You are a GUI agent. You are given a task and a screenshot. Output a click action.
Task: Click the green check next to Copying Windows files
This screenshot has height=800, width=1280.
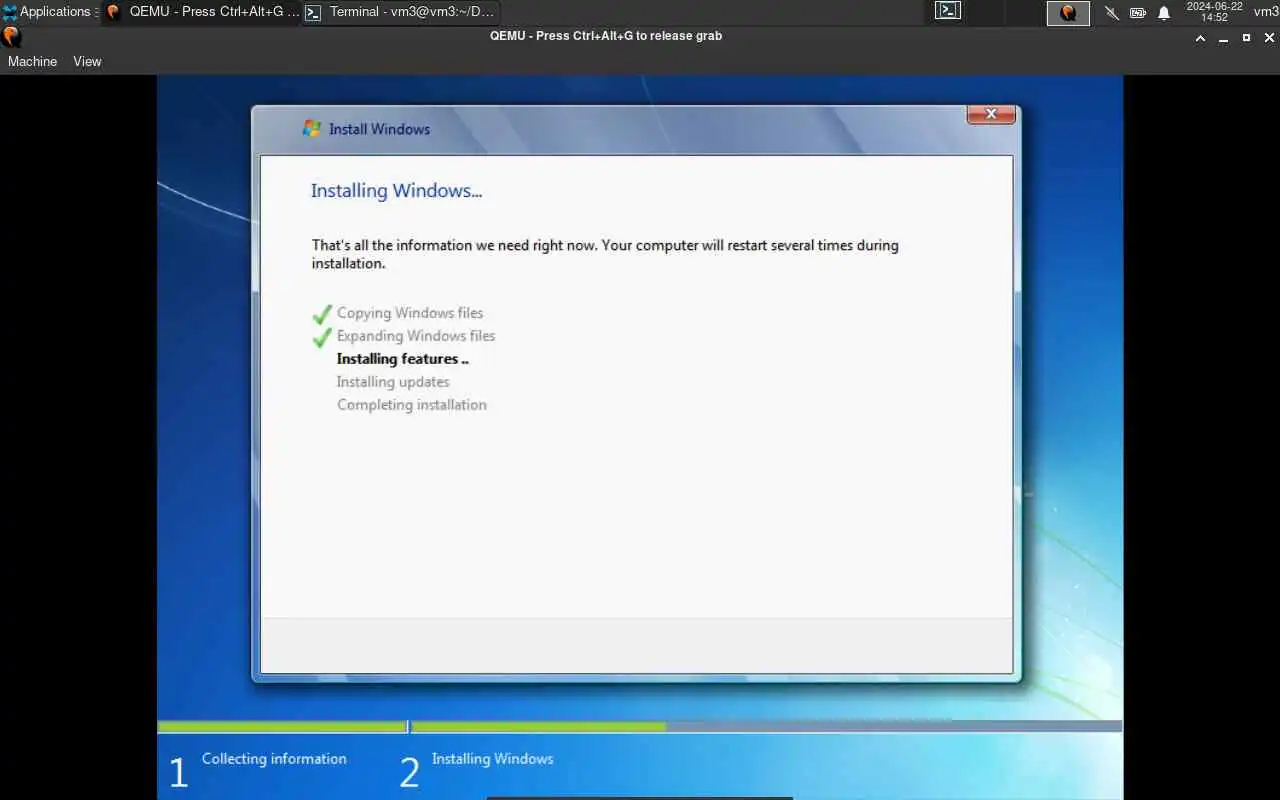322,314
